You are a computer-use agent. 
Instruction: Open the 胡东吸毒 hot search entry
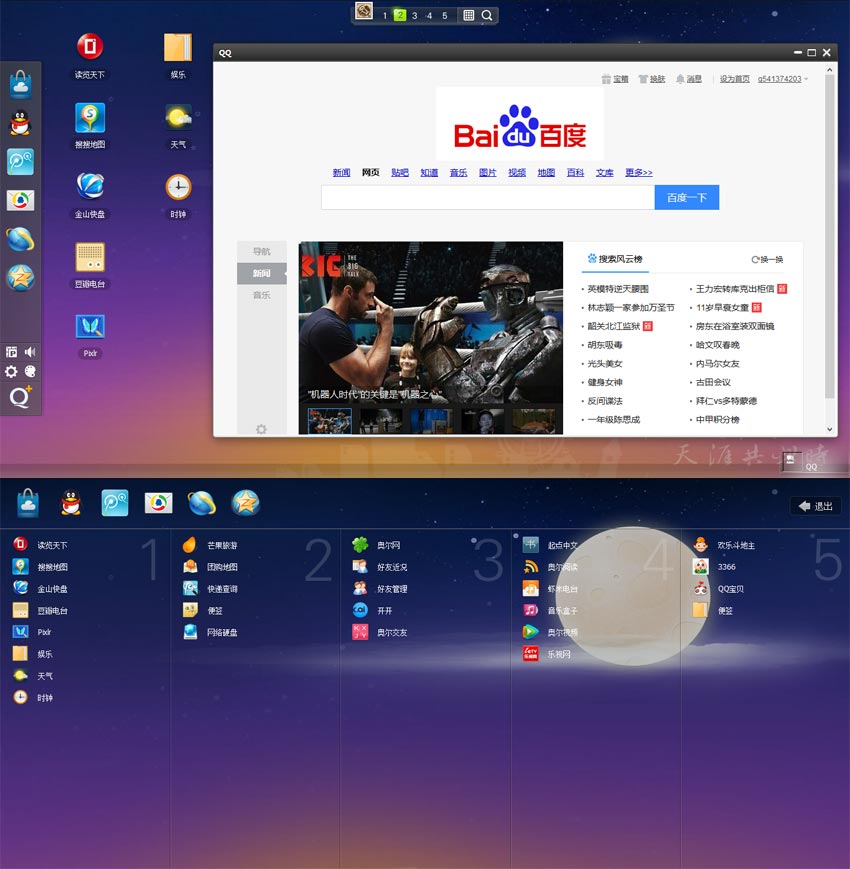605,345
